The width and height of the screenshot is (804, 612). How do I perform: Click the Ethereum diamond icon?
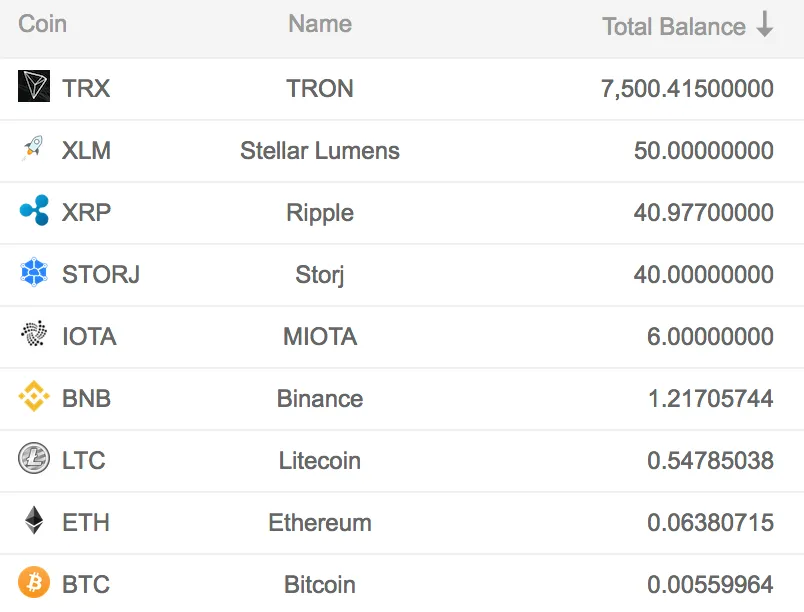[34, 520]
